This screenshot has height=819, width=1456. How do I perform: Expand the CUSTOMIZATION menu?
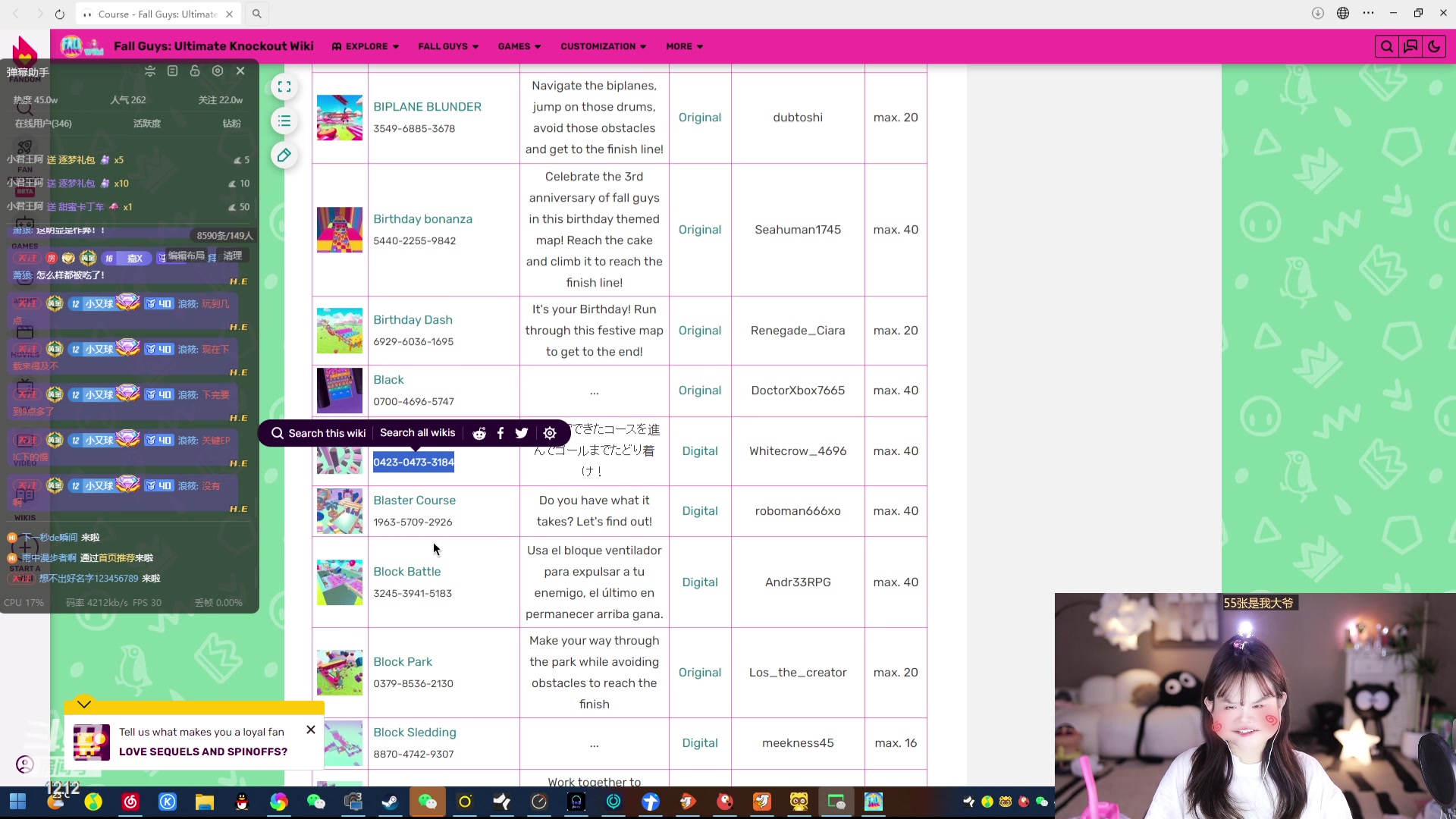604,46
